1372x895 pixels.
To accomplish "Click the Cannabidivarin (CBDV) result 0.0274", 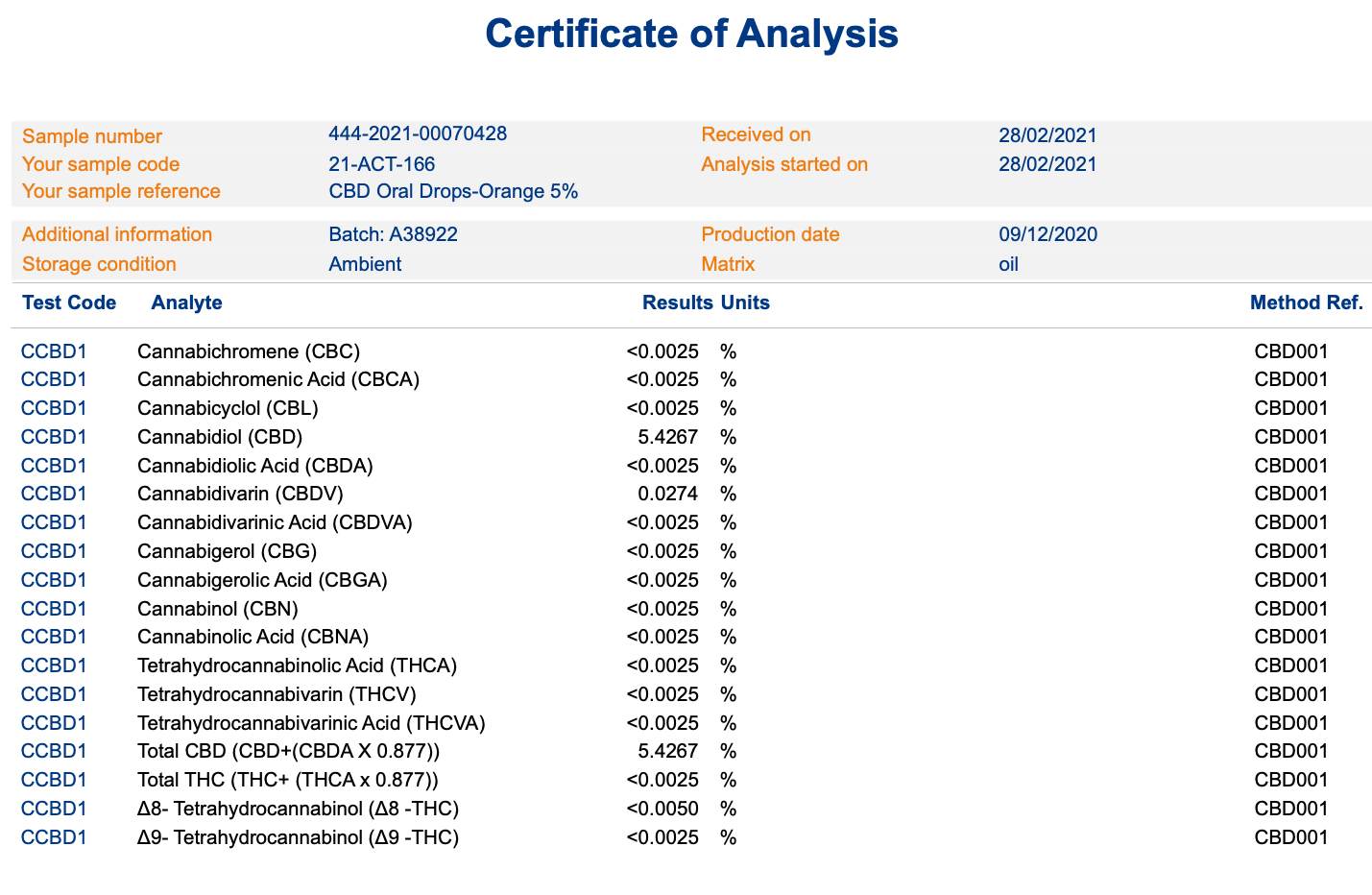I will (667, 494).
